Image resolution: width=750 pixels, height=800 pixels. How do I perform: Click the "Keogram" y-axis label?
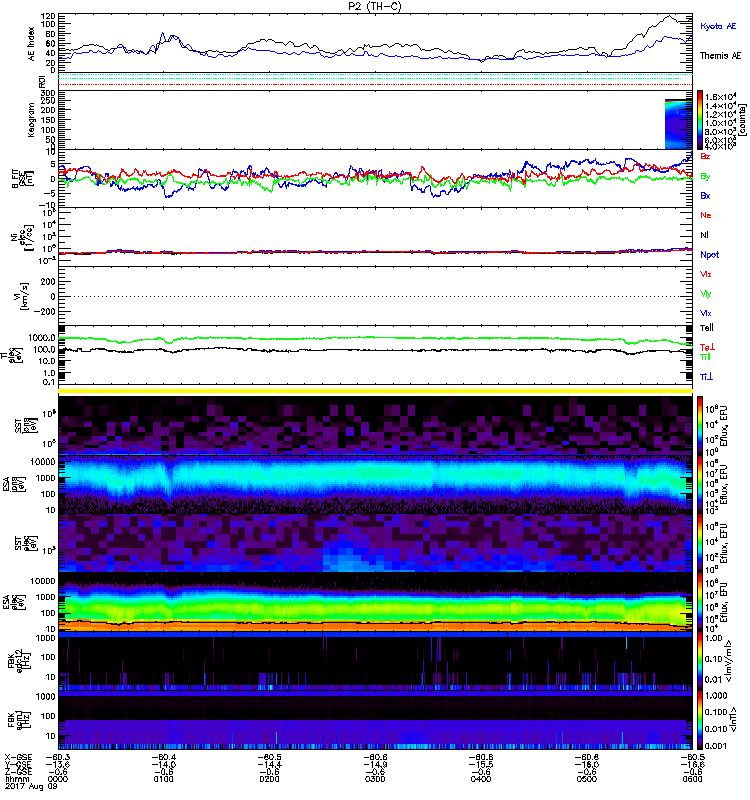pos(31,120)
